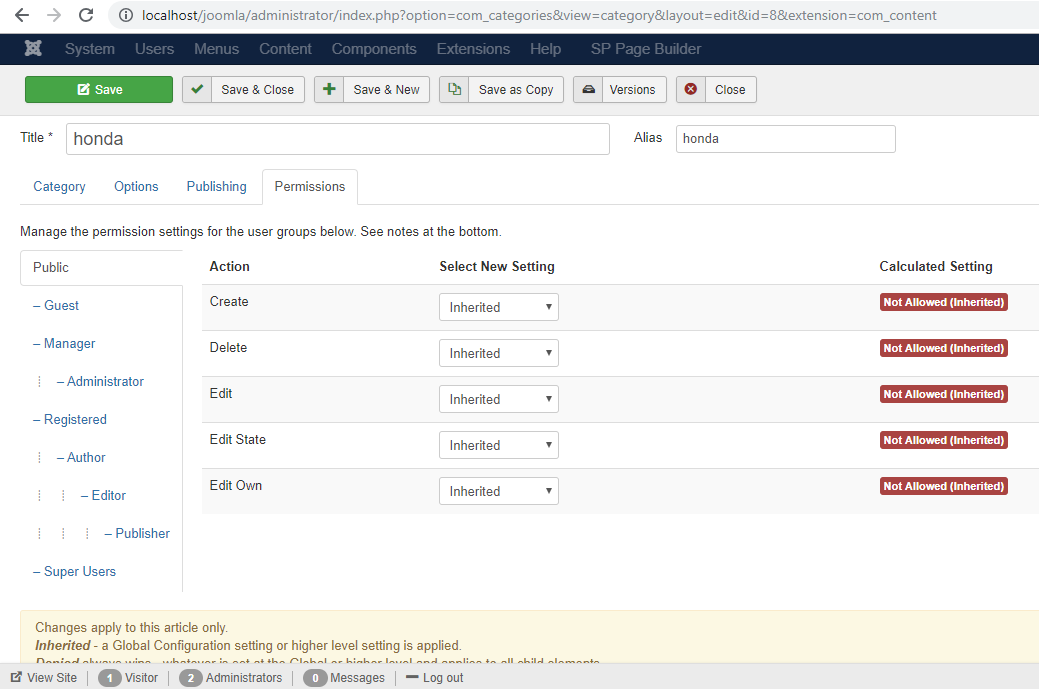Viewport: 1039px width, 689px height.
Task: Select the Publisher user group
Action: pyautogui.click(x=142, y=533)
